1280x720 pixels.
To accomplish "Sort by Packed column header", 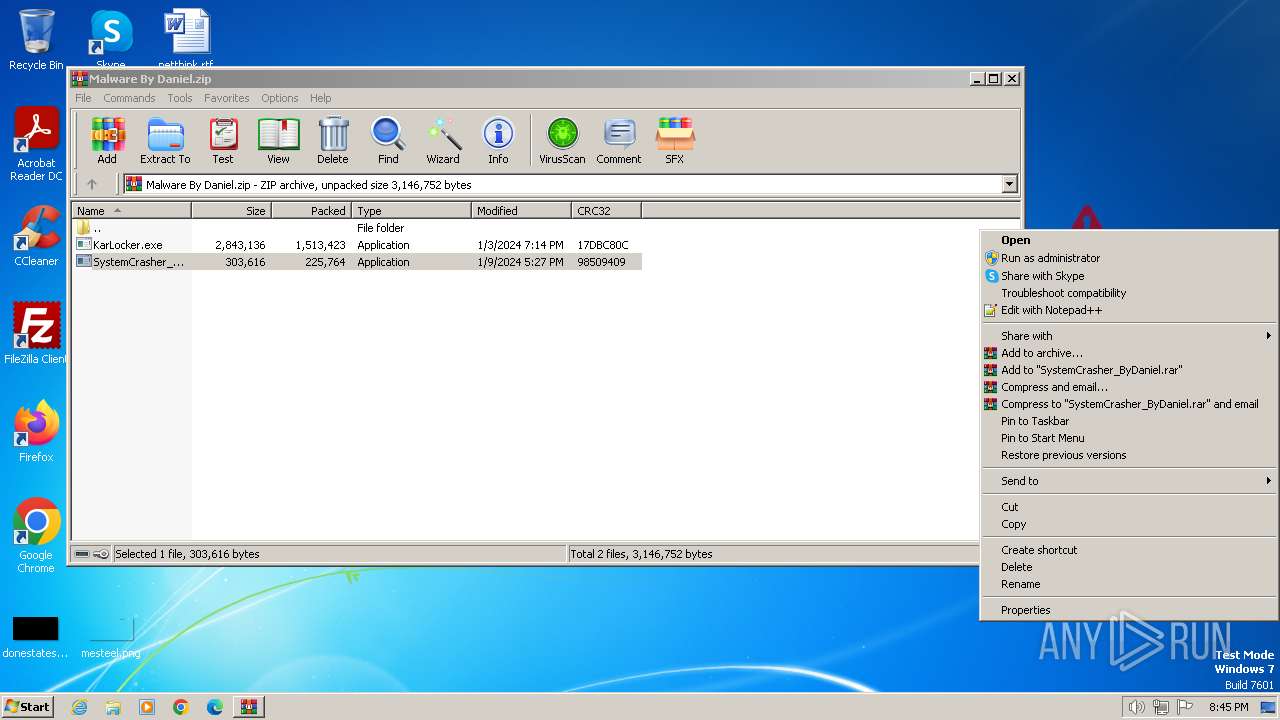I will (x=311, y=211).
